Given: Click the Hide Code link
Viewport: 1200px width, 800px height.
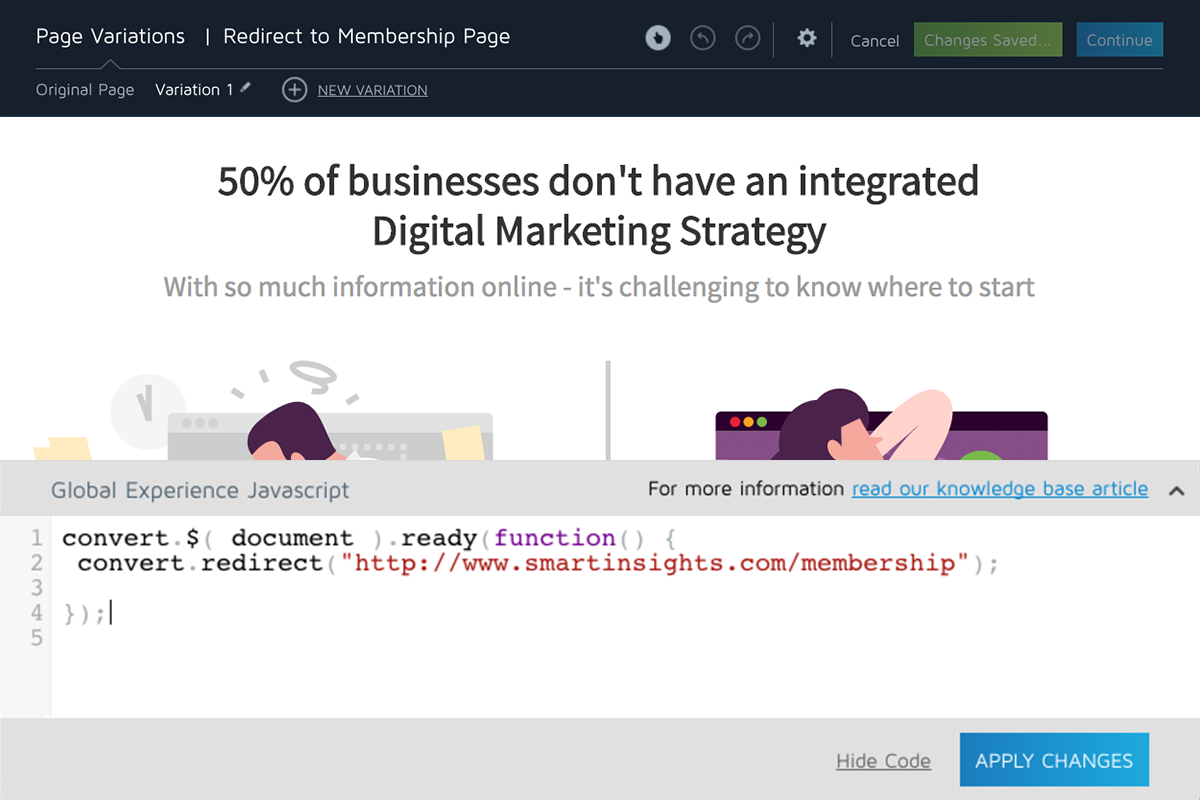Looking at the screenshot, I should (883, 761).
